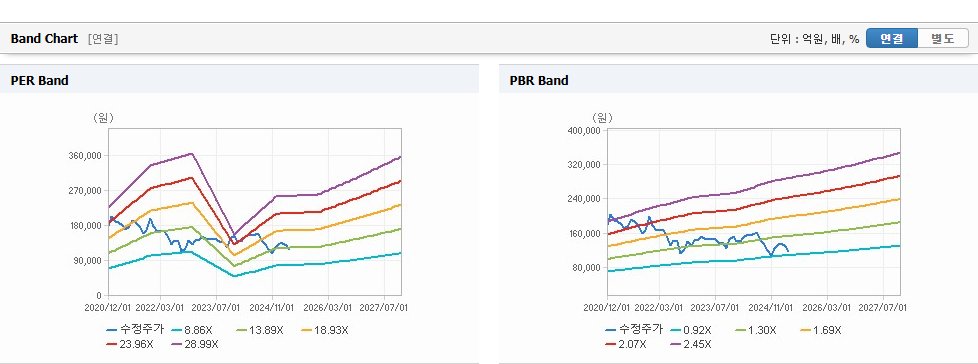Toggle 1.69X legend series
The image size is (978, 364).
[821, 330]
